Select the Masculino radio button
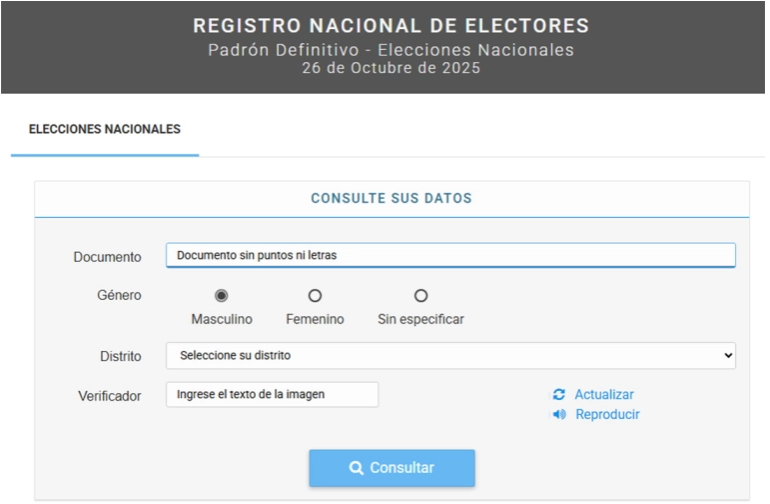Image resolution: width=770 pixels, height=504 pixels. point(221,296)
